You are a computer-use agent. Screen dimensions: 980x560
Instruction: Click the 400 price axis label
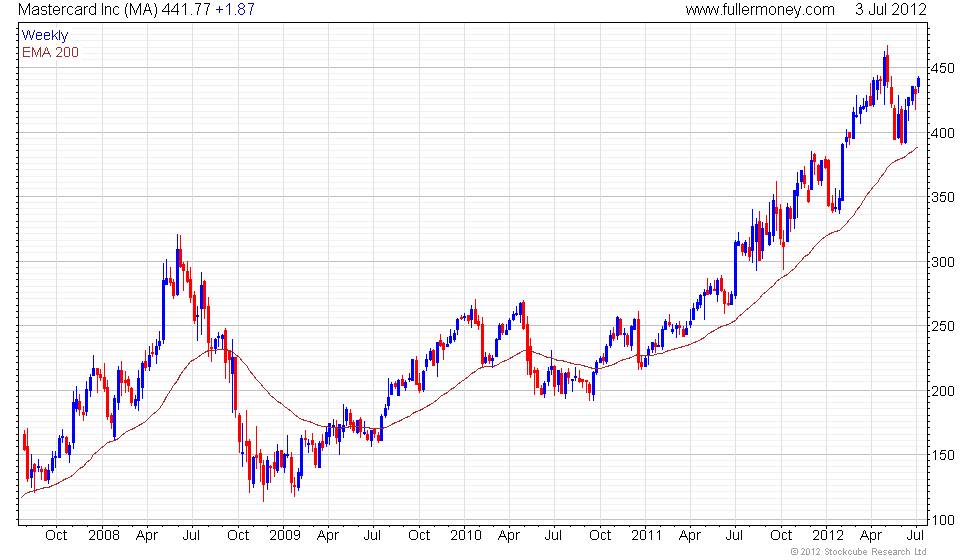coord(942,132)
